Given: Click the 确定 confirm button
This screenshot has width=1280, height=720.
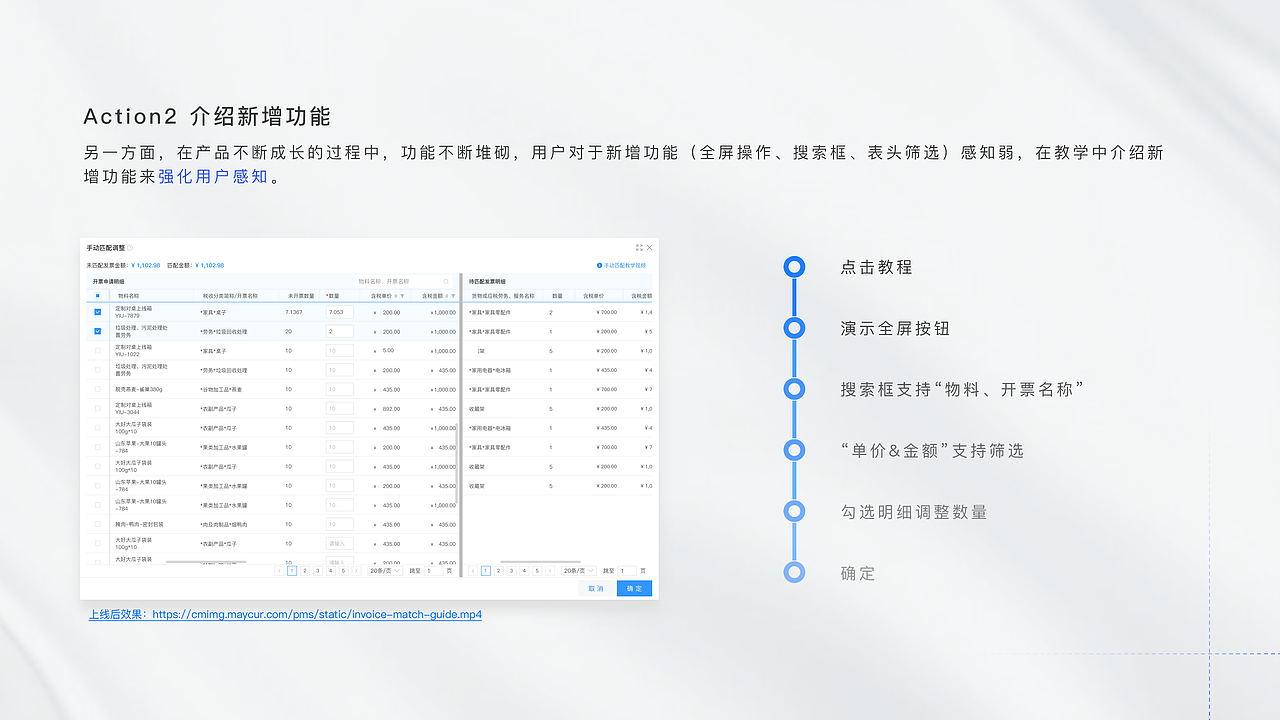Looking at the screenshot, I should click(x=636, y=588).
